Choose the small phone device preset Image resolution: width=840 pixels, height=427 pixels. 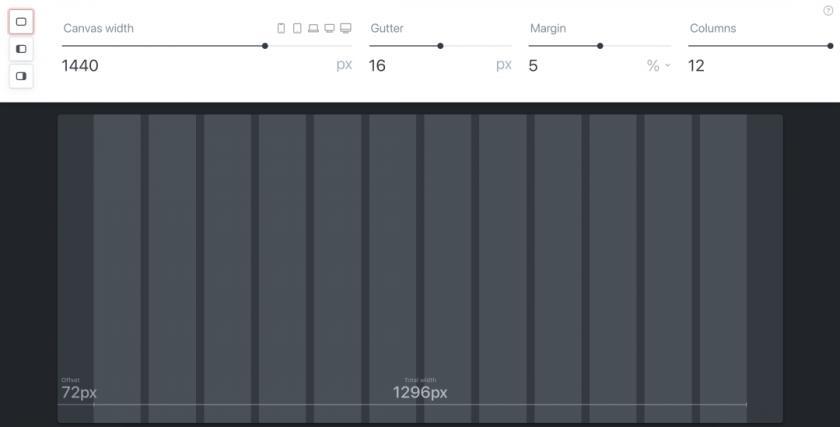click(281, 28)
